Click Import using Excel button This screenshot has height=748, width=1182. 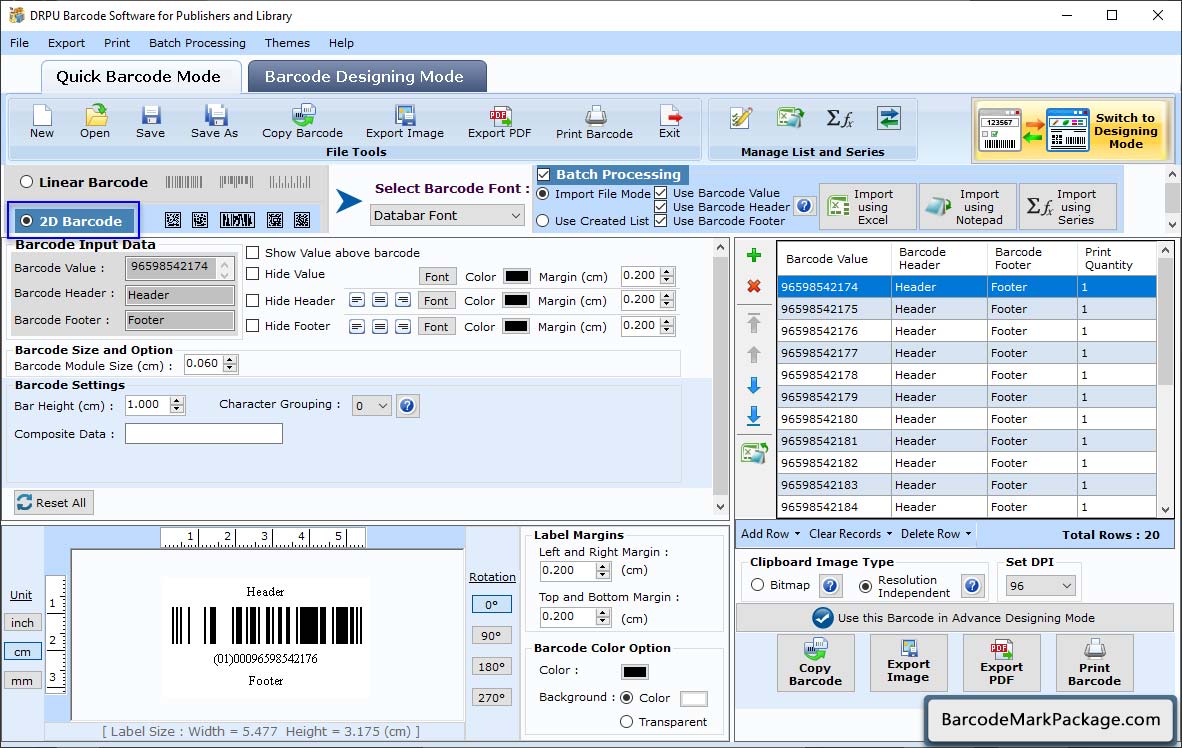click(x=868, y=207)
